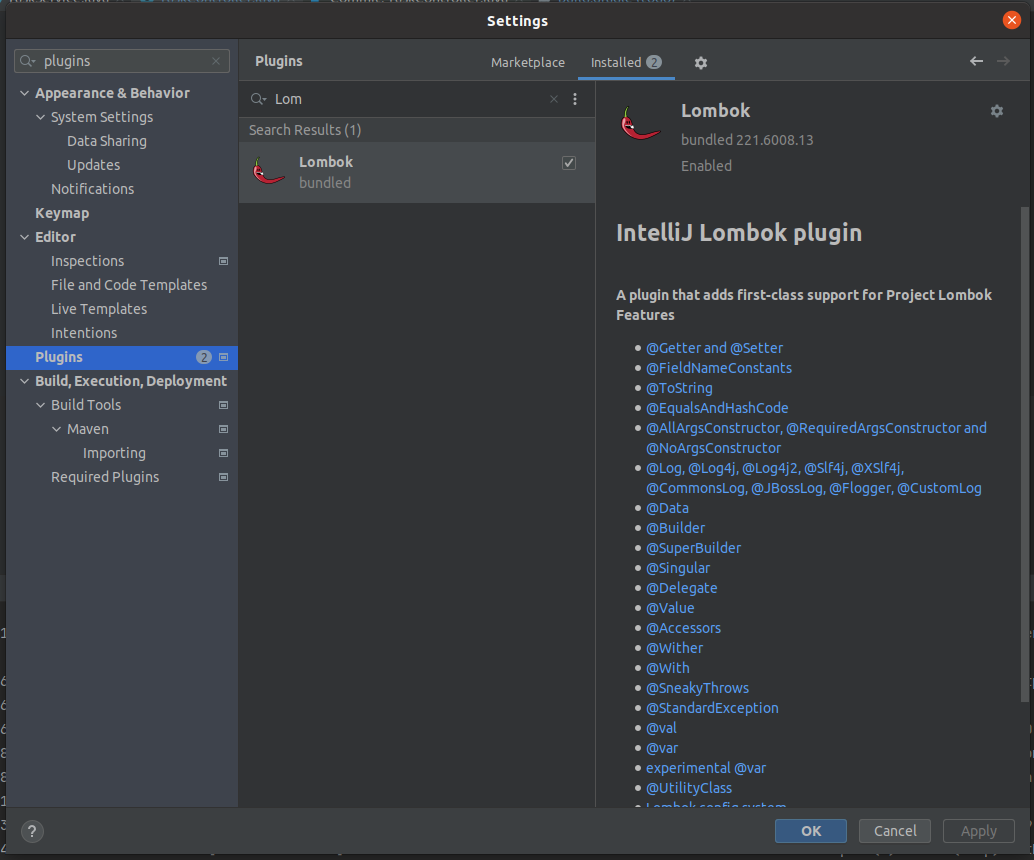The image size is (1034, 860).
Task: Click the gear beside the Installed tab
Action: click(x=700, y=63)
